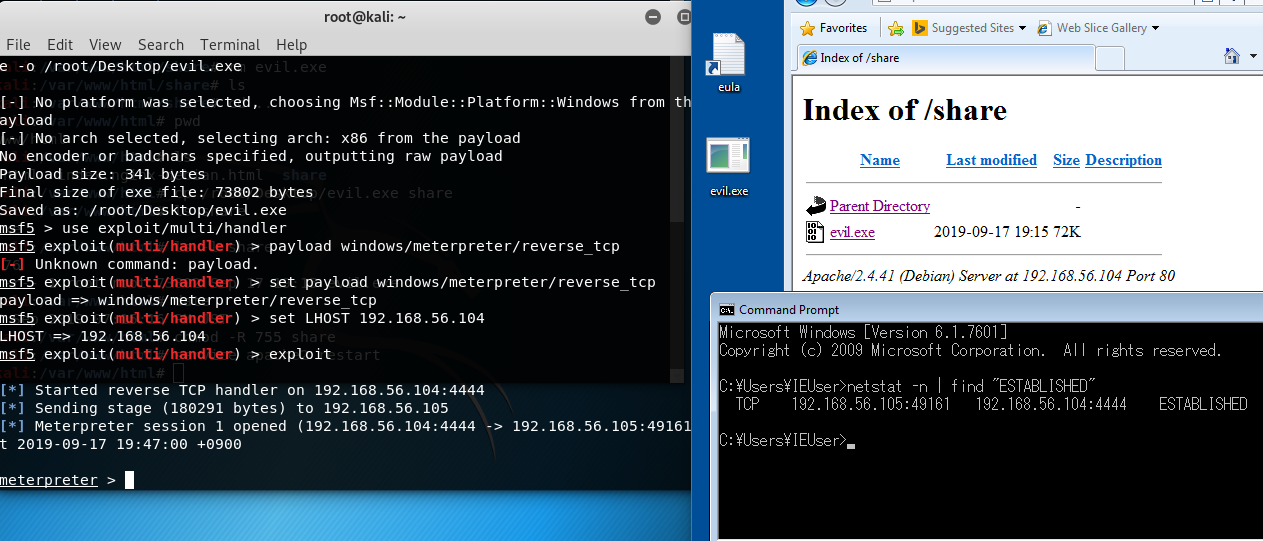Click the 'use exploit/multi/handler' command line
Image resolution: width=1263 pixels, height=541 pixels.
tap(143, 228)
